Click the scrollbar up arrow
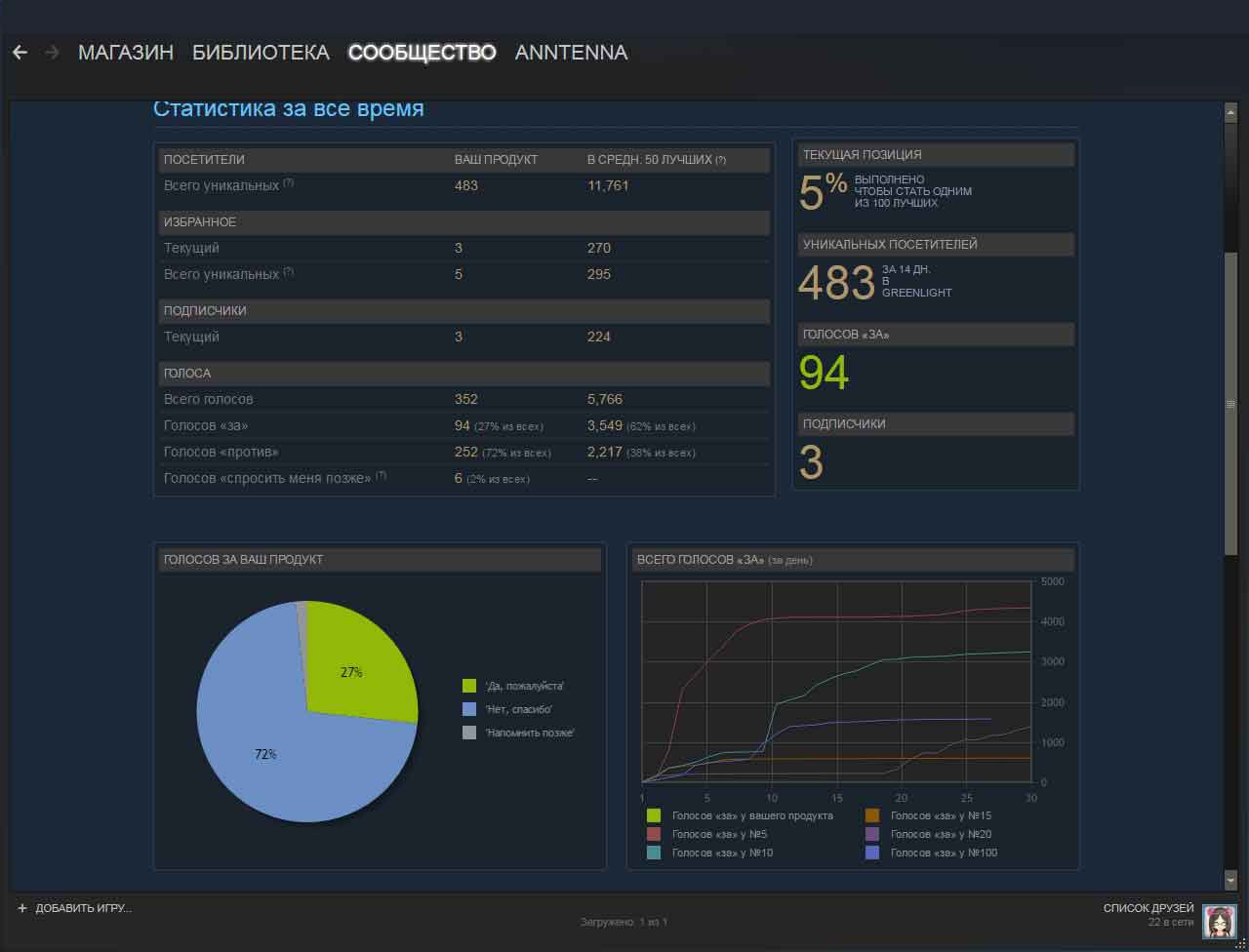Image resolution: width=1249 pixels, height=952 pixels. pyautogui.click(x=1230, y=113)
